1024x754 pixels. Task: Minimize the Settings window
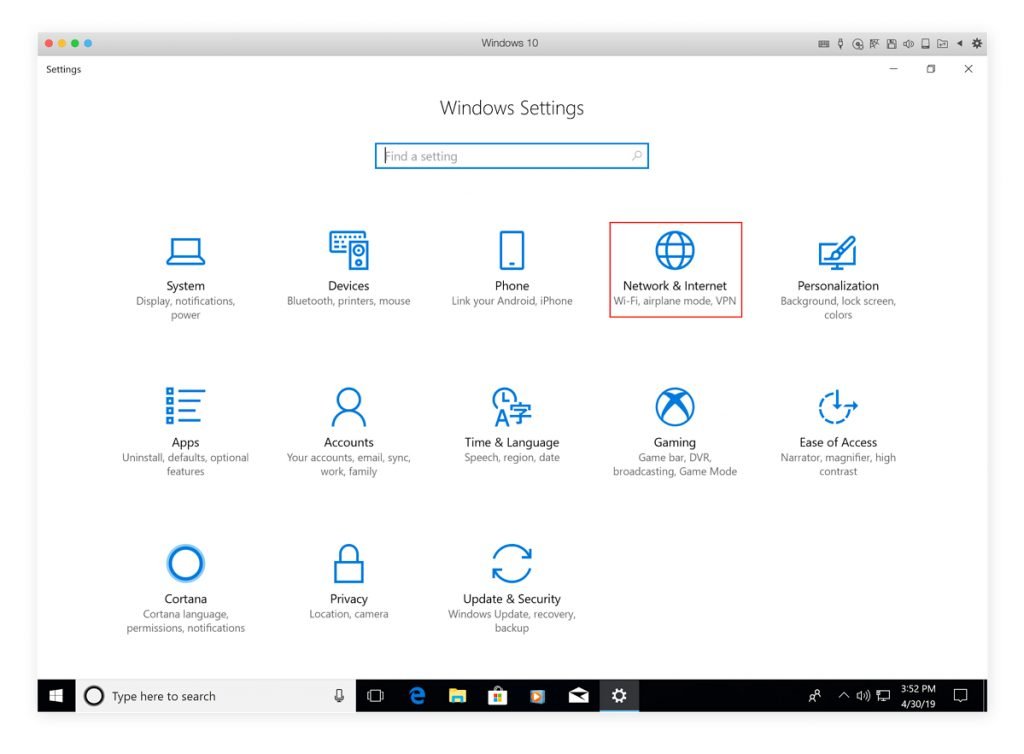pyautogui.click(x=893, y=69)
